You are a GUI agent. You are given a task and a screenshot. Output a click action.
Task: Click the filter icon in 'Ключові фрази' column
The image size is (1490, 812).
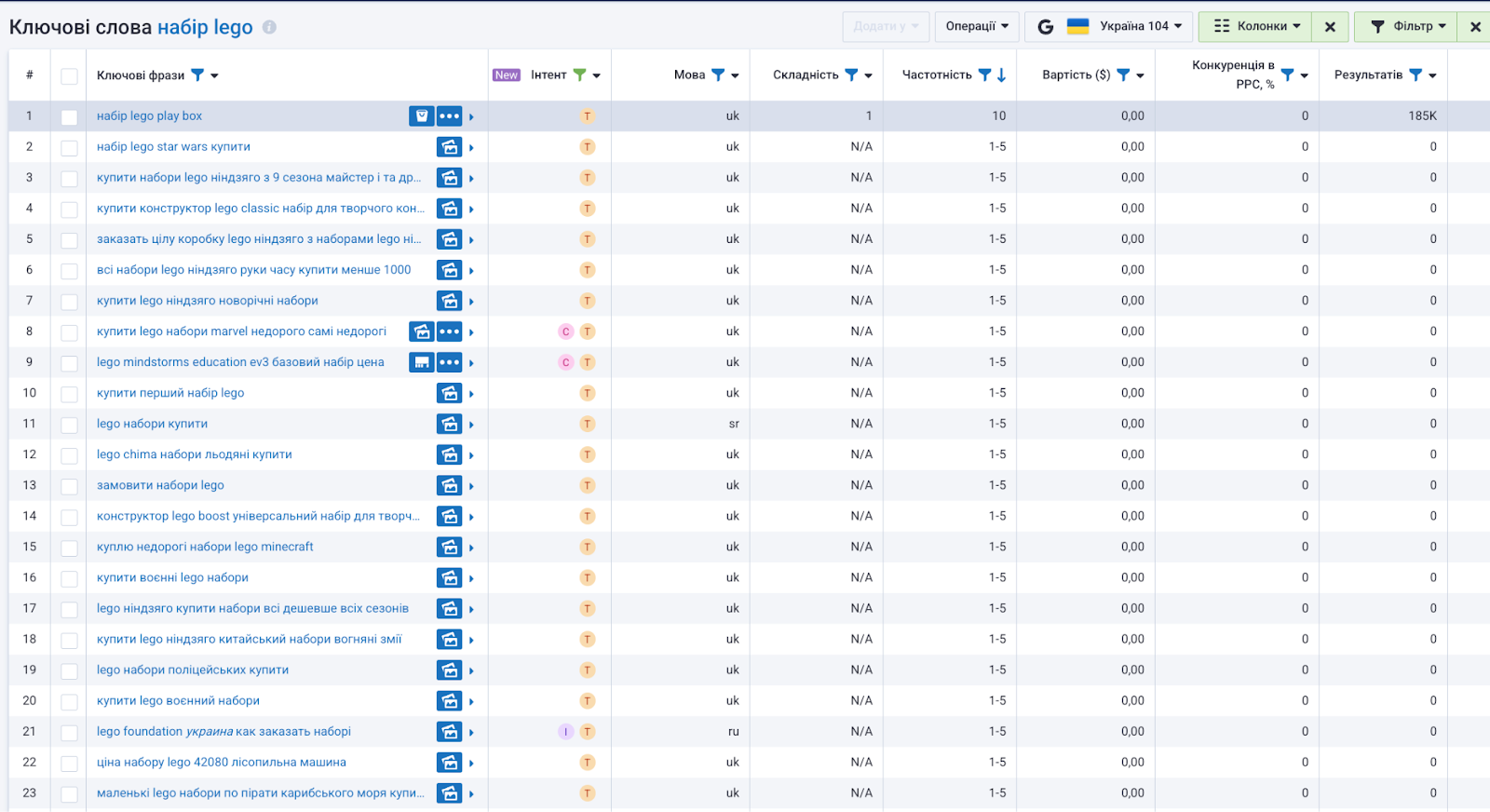tap(197, 75)
